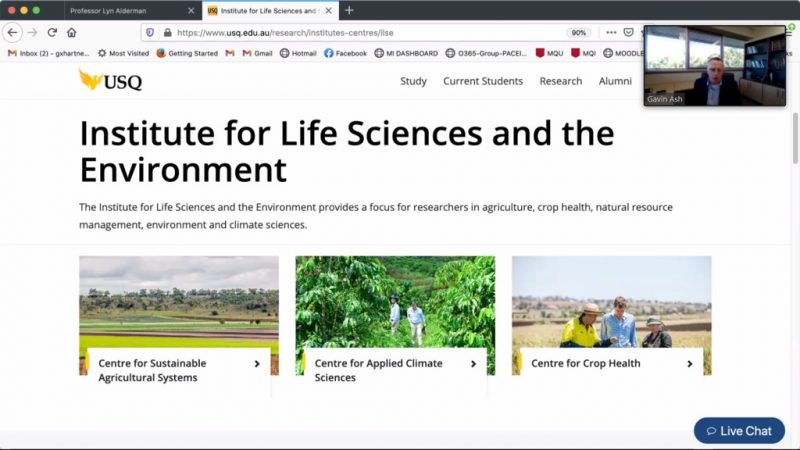Image resolution: width=800 pixels, height=450 pixels.
Task: Expand Centre for Sustainable Agricultural Systems chevron
Action: [x=257, y=364]
